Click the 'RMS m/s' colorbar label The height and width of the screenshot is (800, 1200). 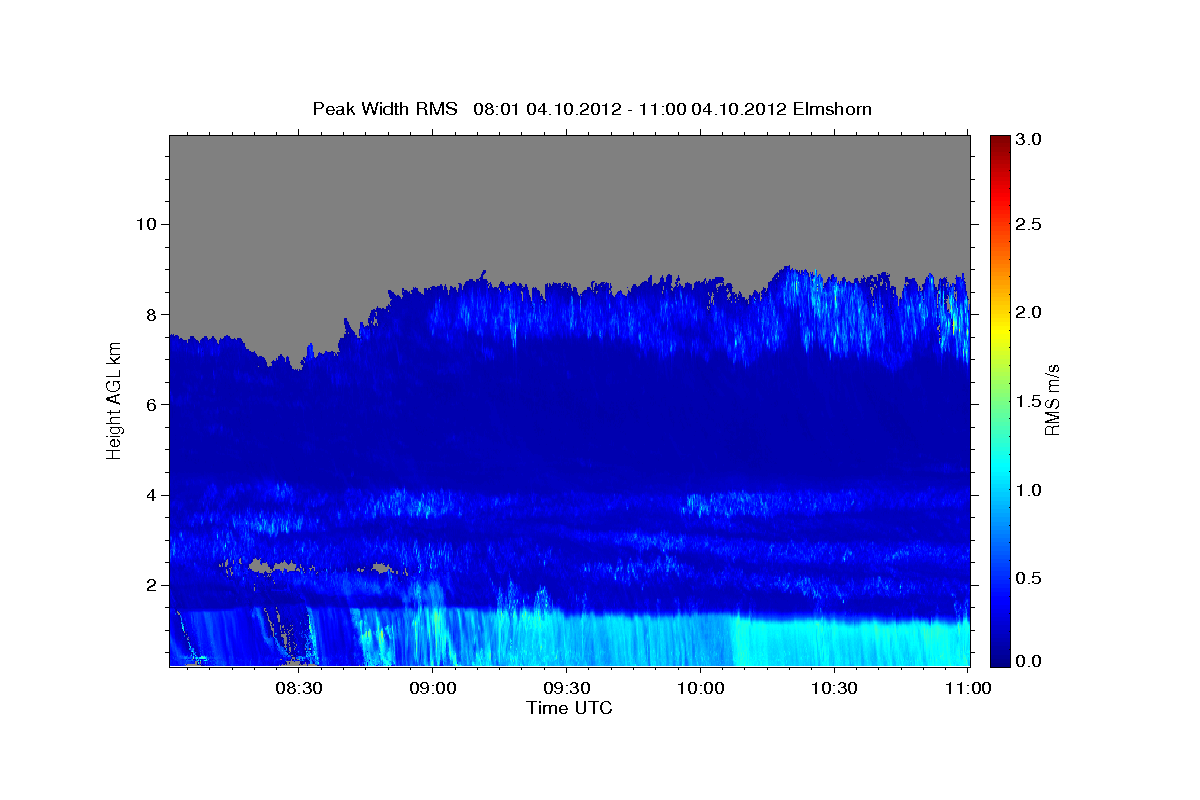(1052, 400)
